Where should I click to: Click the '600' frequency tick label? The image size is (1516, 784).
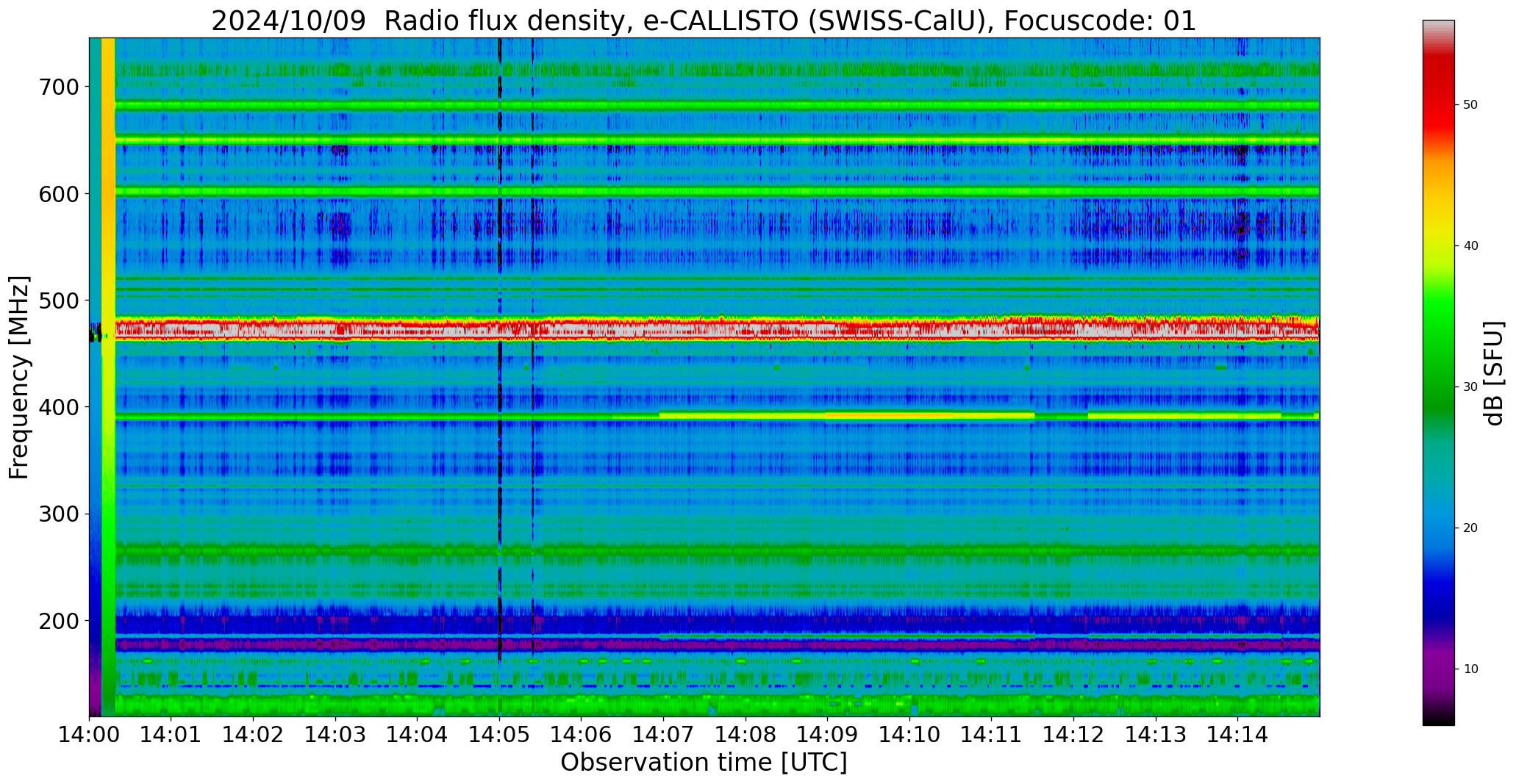[57, 193]
